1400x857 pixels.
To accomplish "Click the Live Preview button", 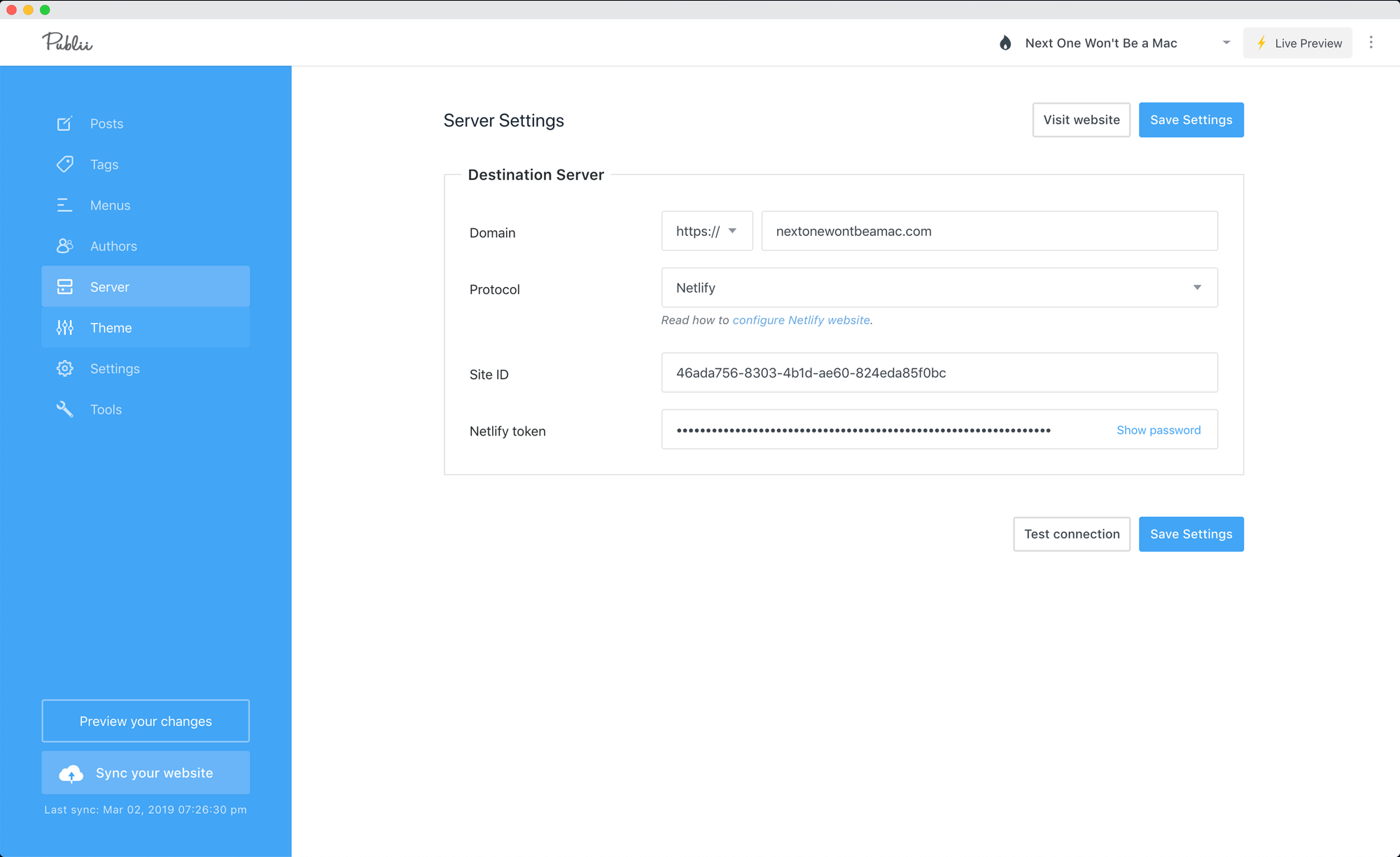I will click(x=1298, y=43).
